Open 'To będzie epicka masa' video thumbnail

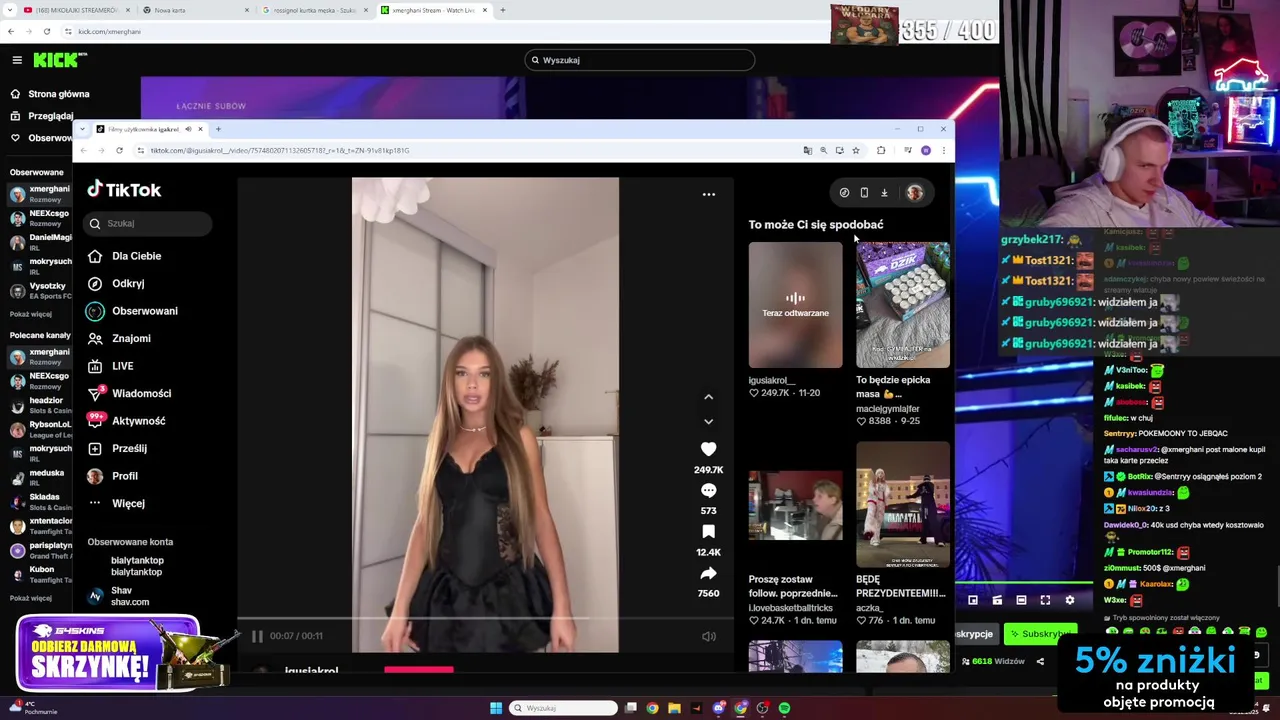click(902, 305)
